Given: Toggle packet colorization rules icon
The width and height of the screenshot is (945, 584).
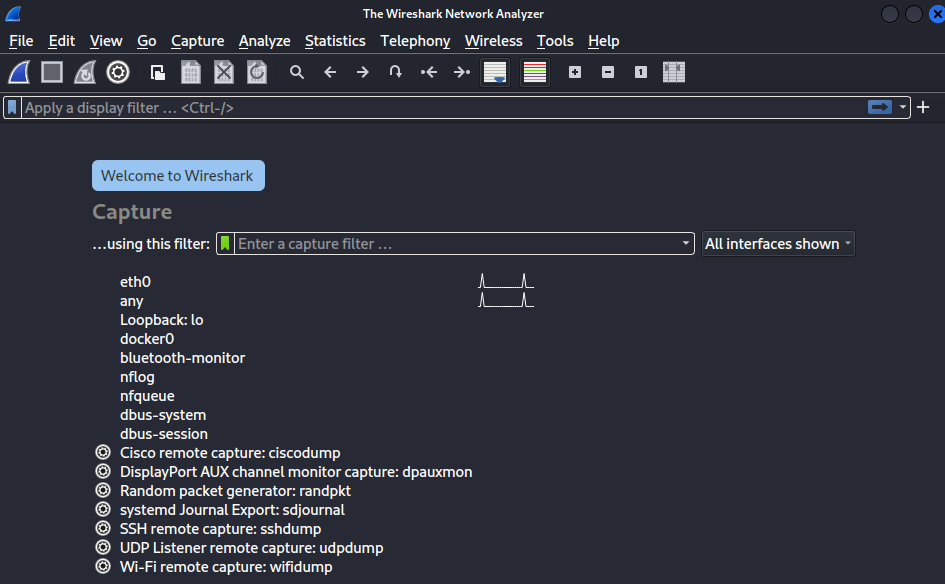Looking at the screenshot, I should pos(535,72).
